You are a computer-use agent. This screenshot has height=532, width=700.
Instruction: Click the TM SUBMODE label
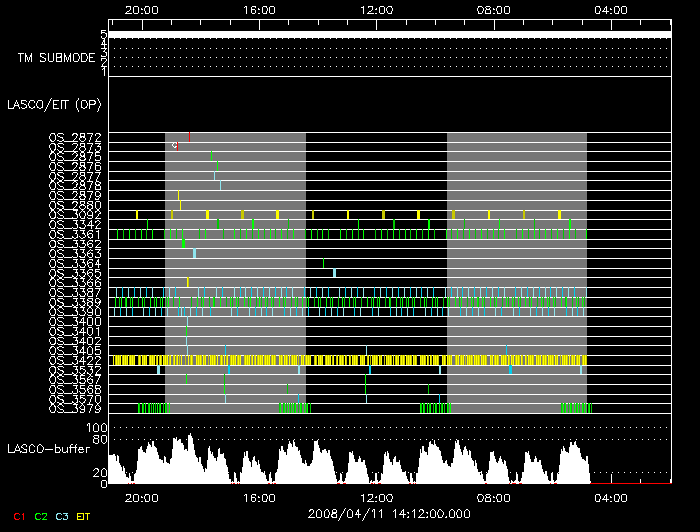pos(55,58)
